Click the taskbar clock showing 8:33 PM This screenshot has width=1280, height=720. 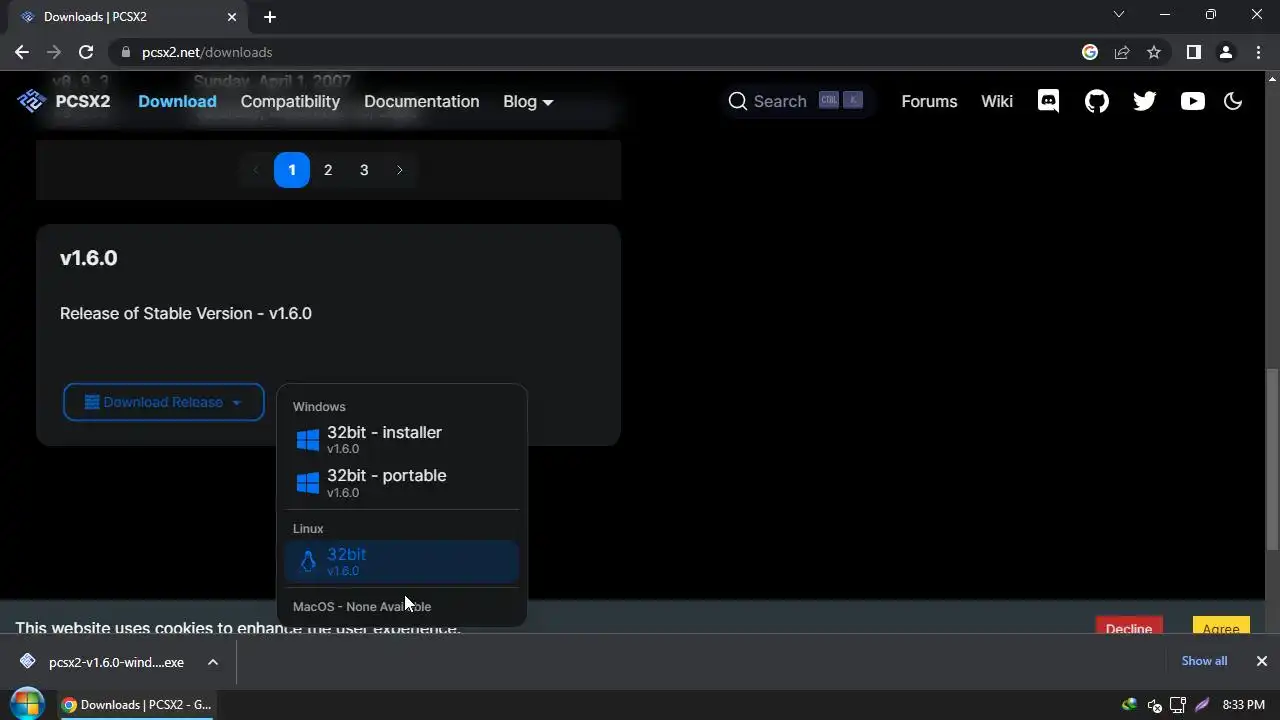point(1243,705)
